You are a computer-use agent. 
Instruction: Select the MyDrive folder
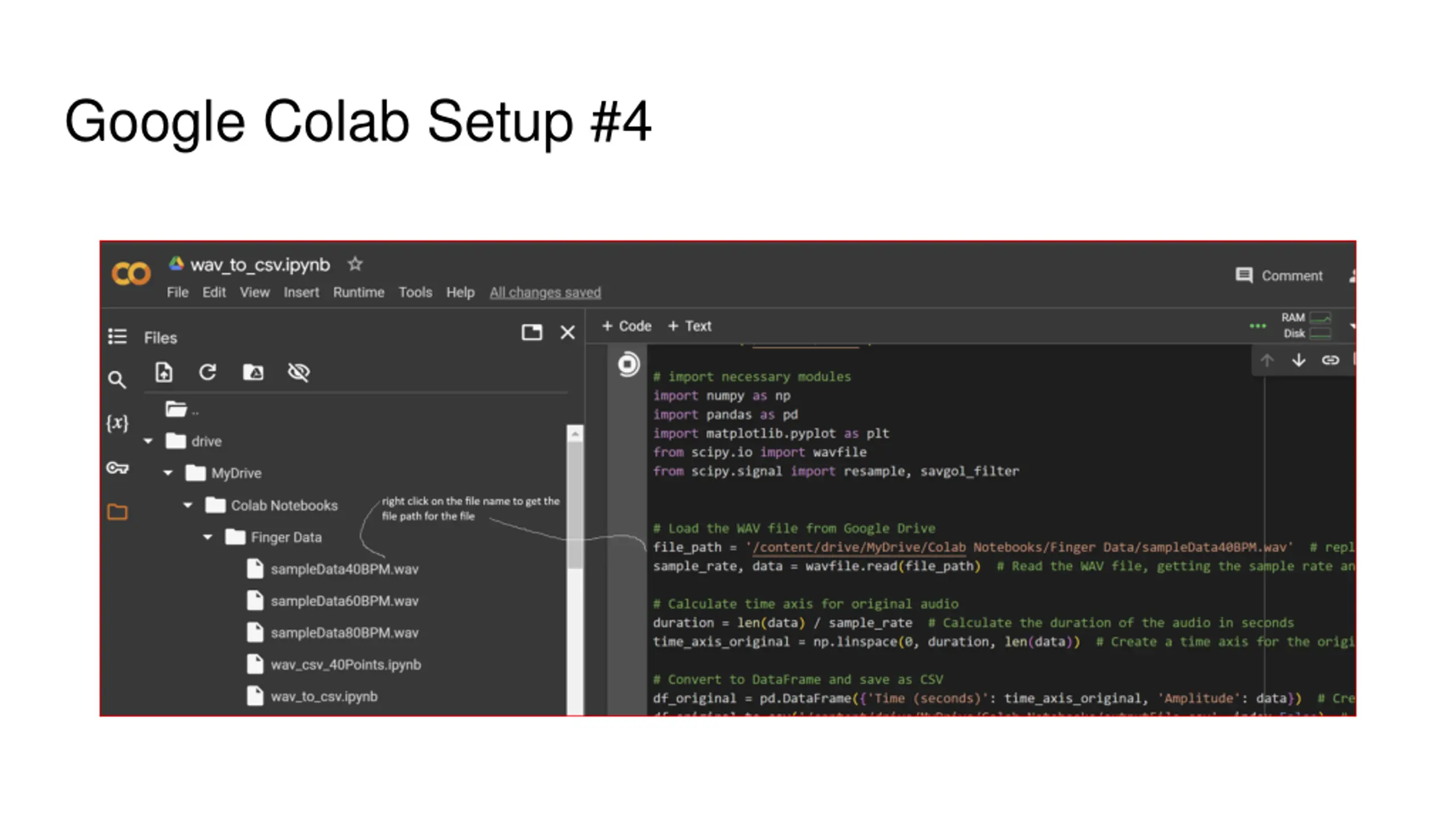(x=224, y=473)
